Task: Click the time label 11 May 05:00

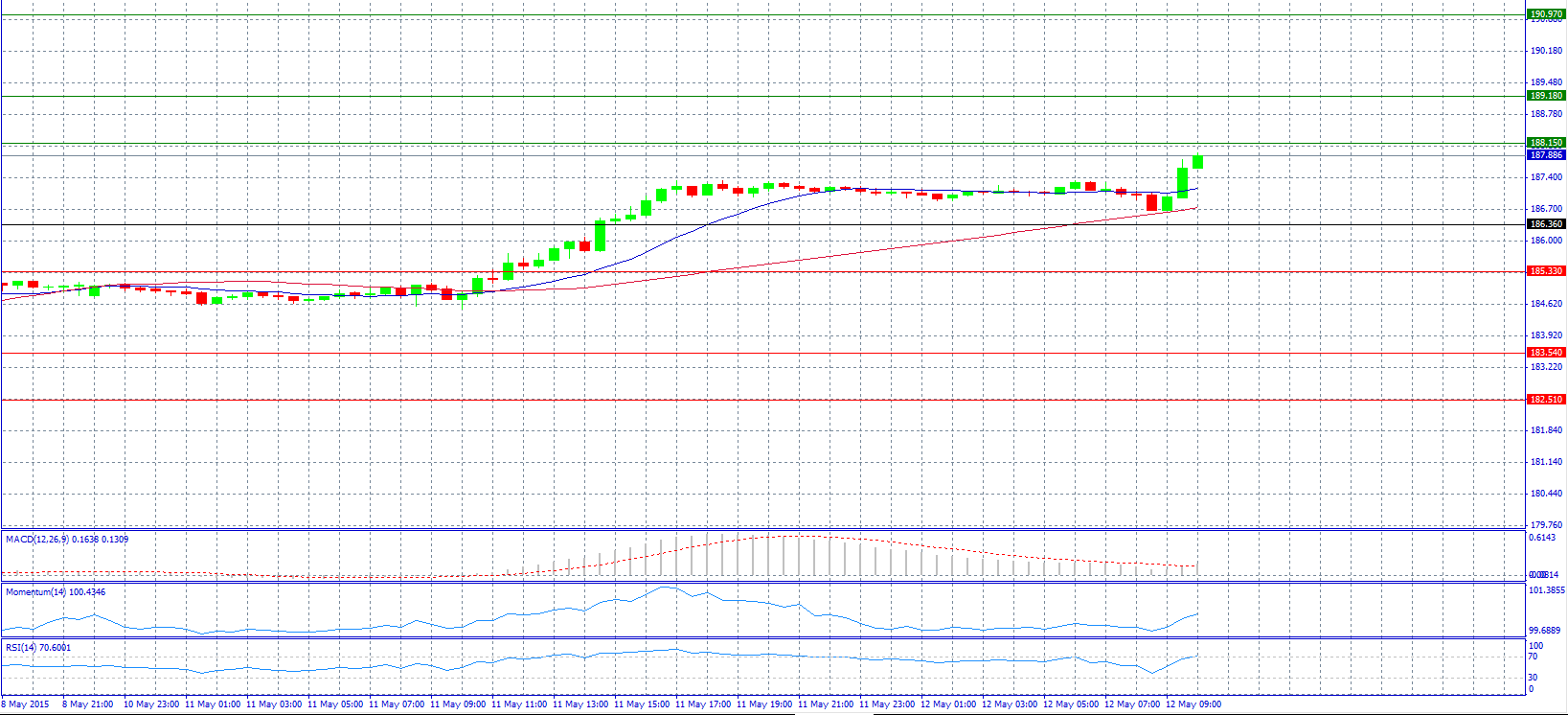Action: point(333,704)
